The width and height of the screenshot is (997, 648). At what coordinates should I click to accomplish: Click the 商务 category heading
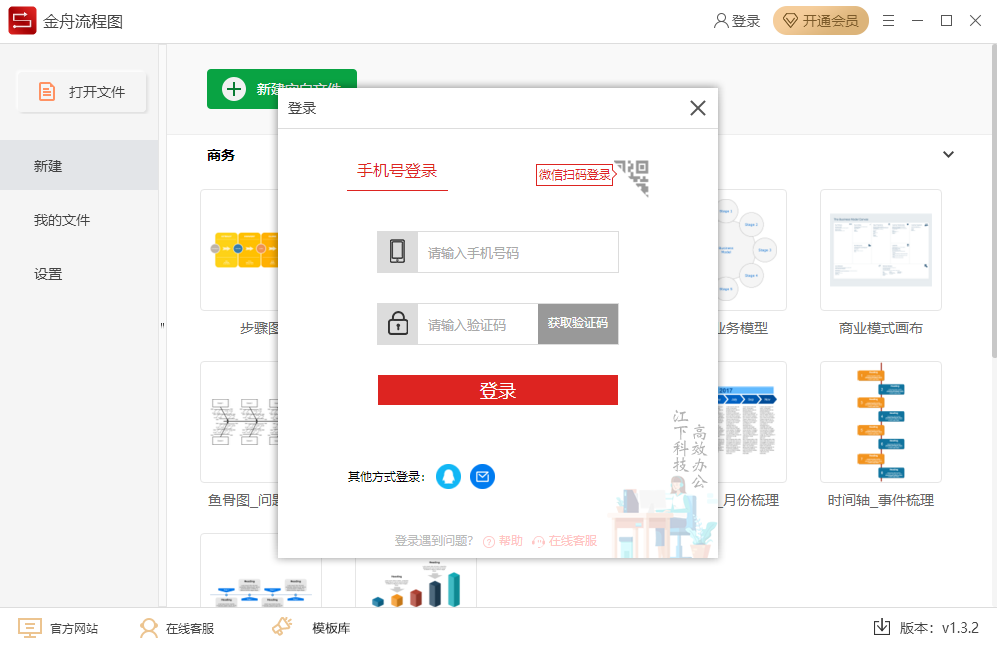point(221,155)
